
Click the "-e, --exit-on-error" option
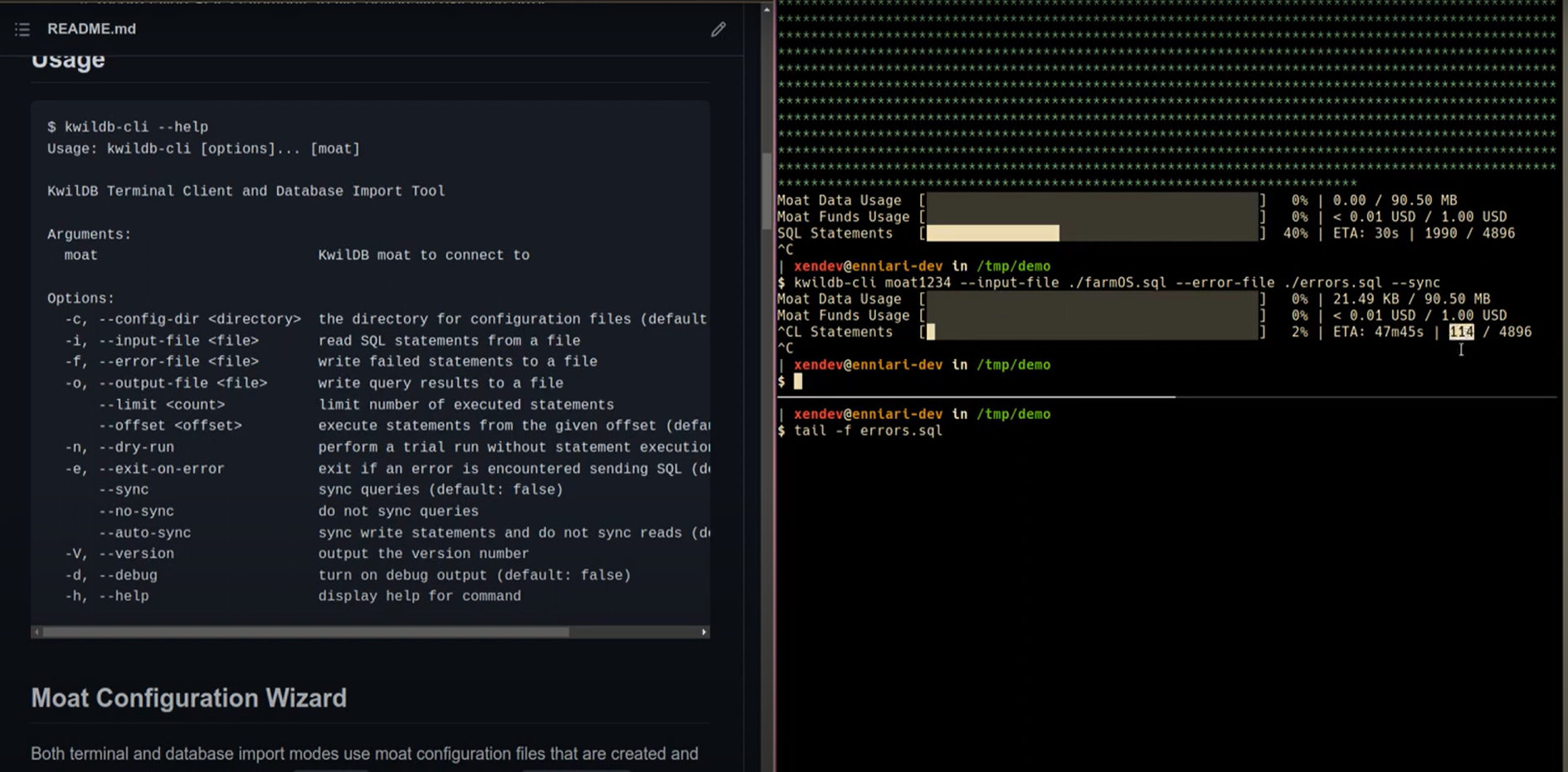[x=144, y=469]
